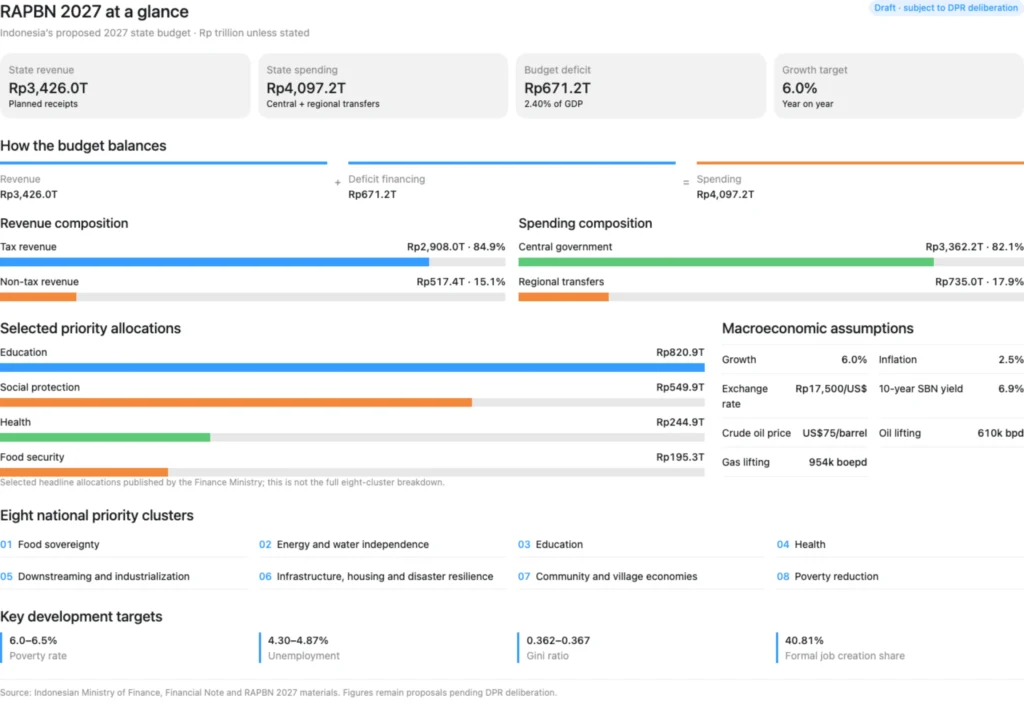This screenshot has width=1024, height=711.
Task: Click the Food security allocation bar
Action: point(84,472)
